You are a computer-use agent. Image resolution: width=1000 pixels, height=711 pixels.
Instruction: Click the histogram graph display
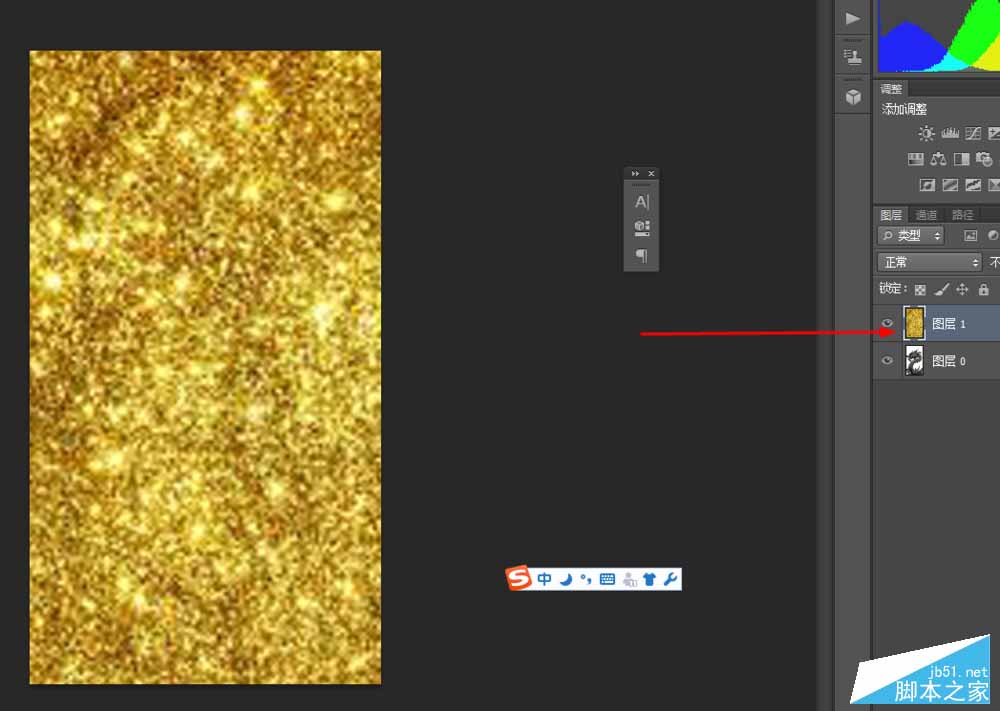pos(939,36)
